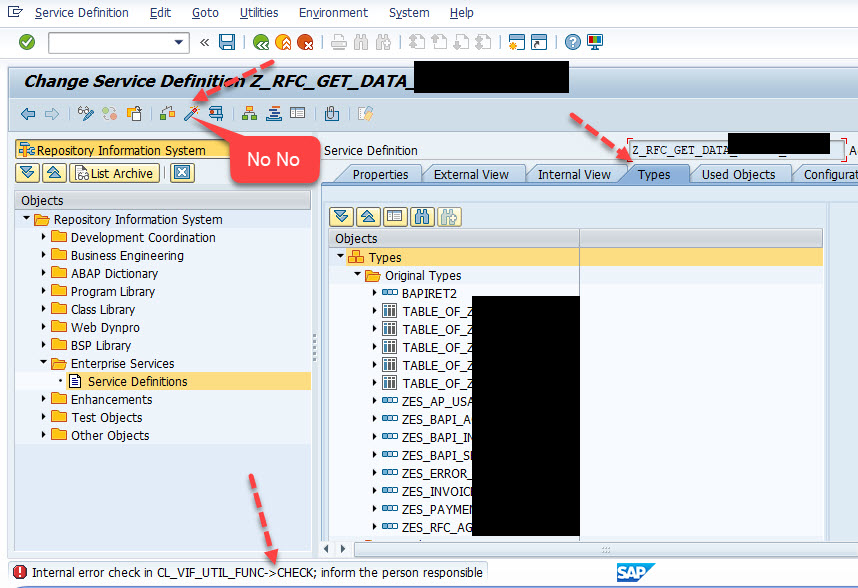Click the horizontal scrollbar left arrow

(x=327, y=549)
